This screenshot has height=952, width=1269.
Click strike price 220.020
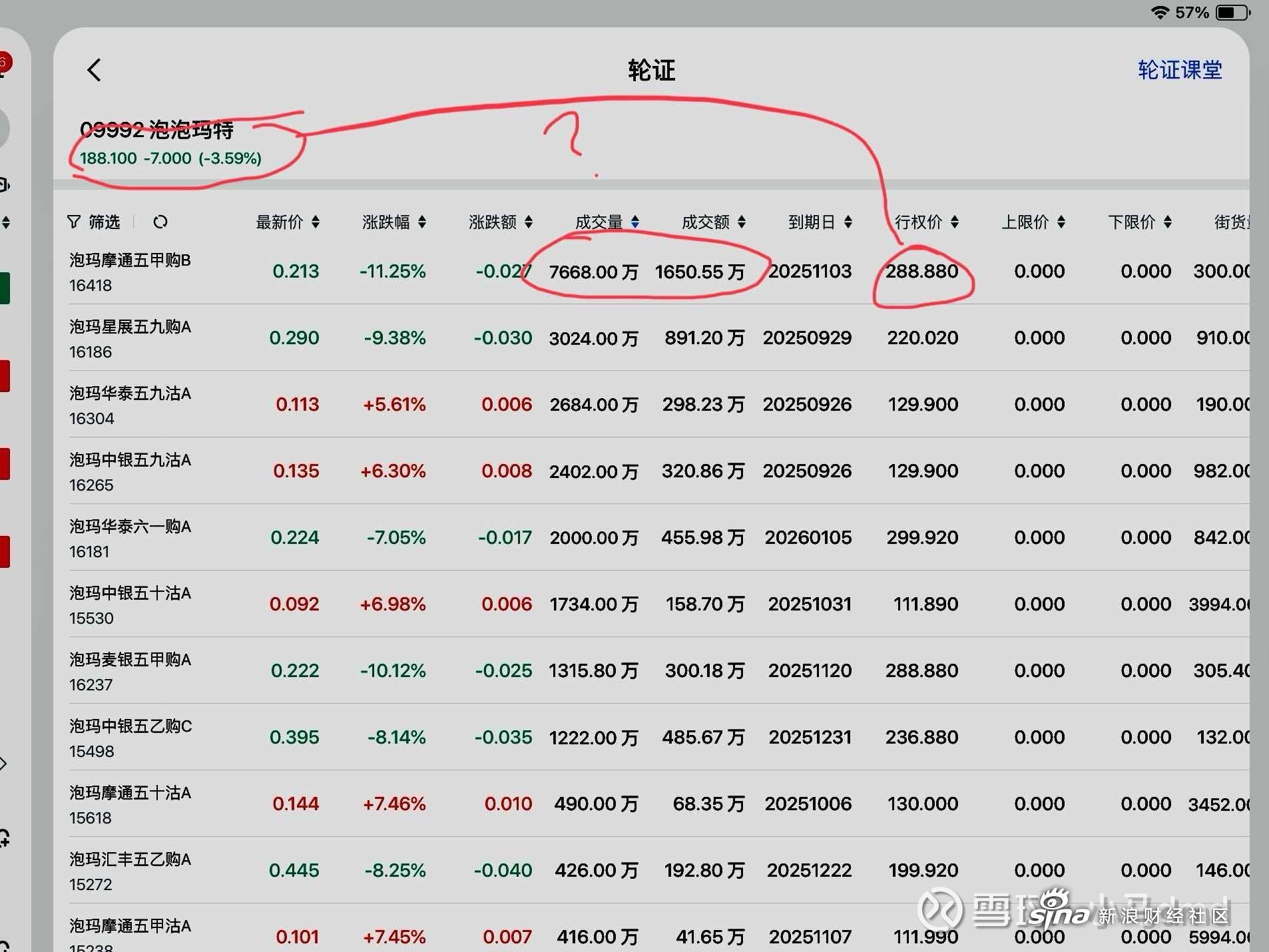pyautogui.click(x=922, y=338)
